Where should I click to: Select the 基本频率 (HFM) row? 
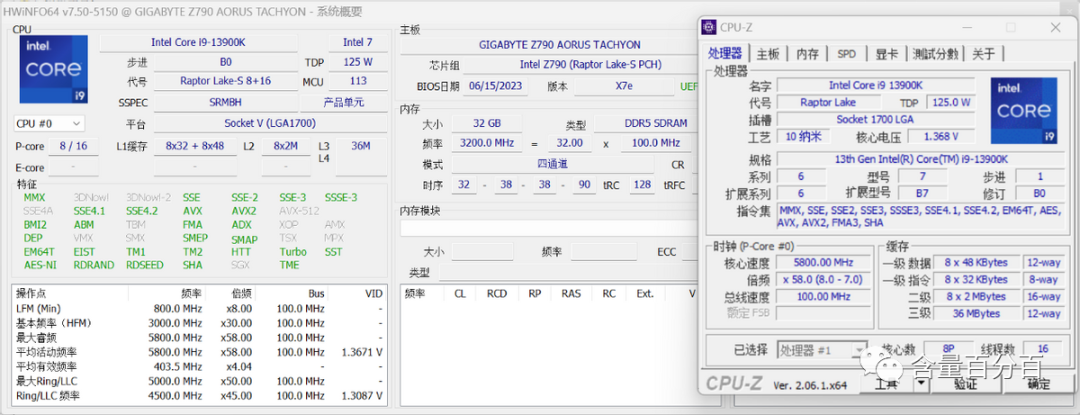[200, 323]
